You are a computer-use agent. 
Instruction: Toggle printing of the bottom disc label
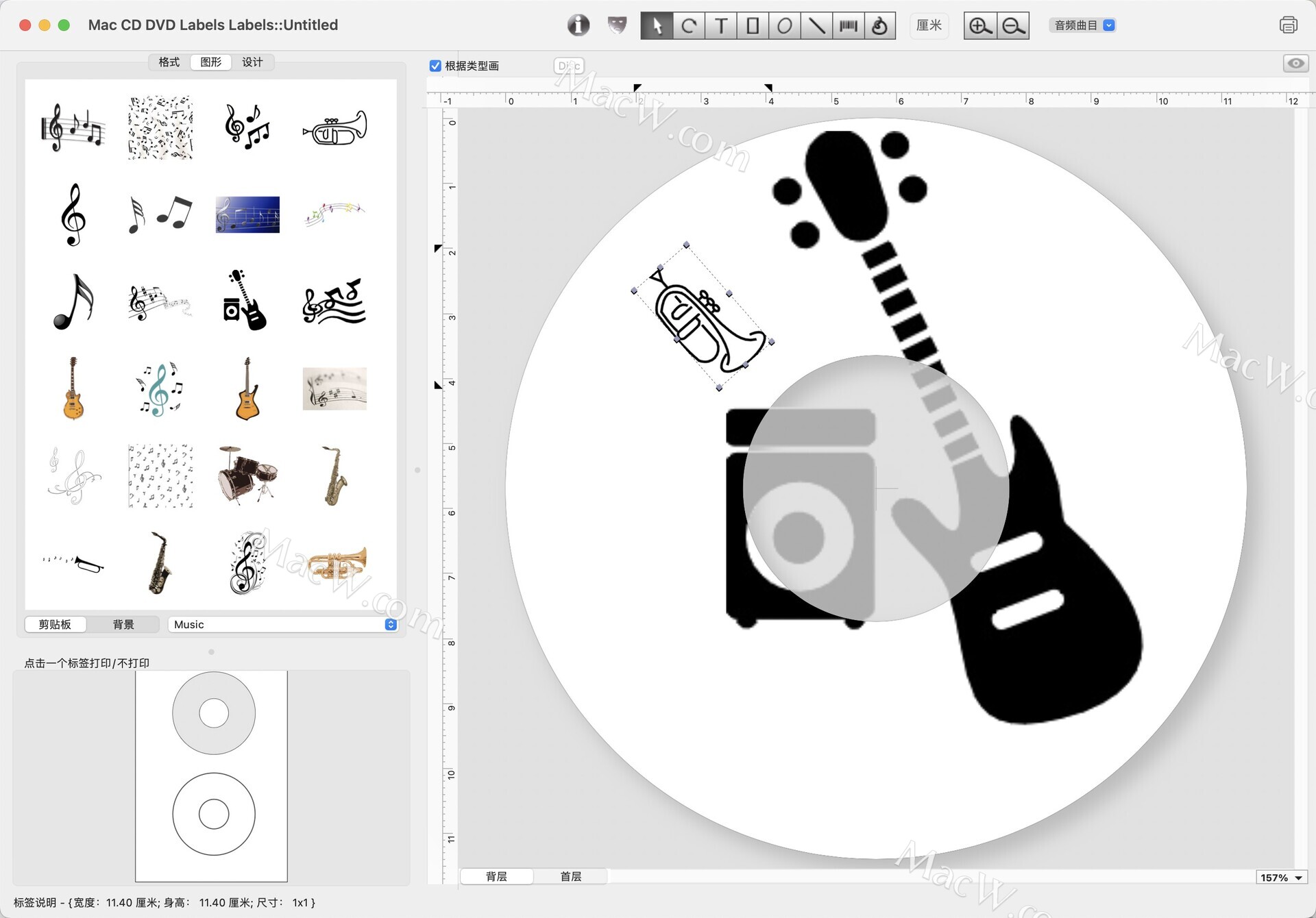(x=213, y=814)
